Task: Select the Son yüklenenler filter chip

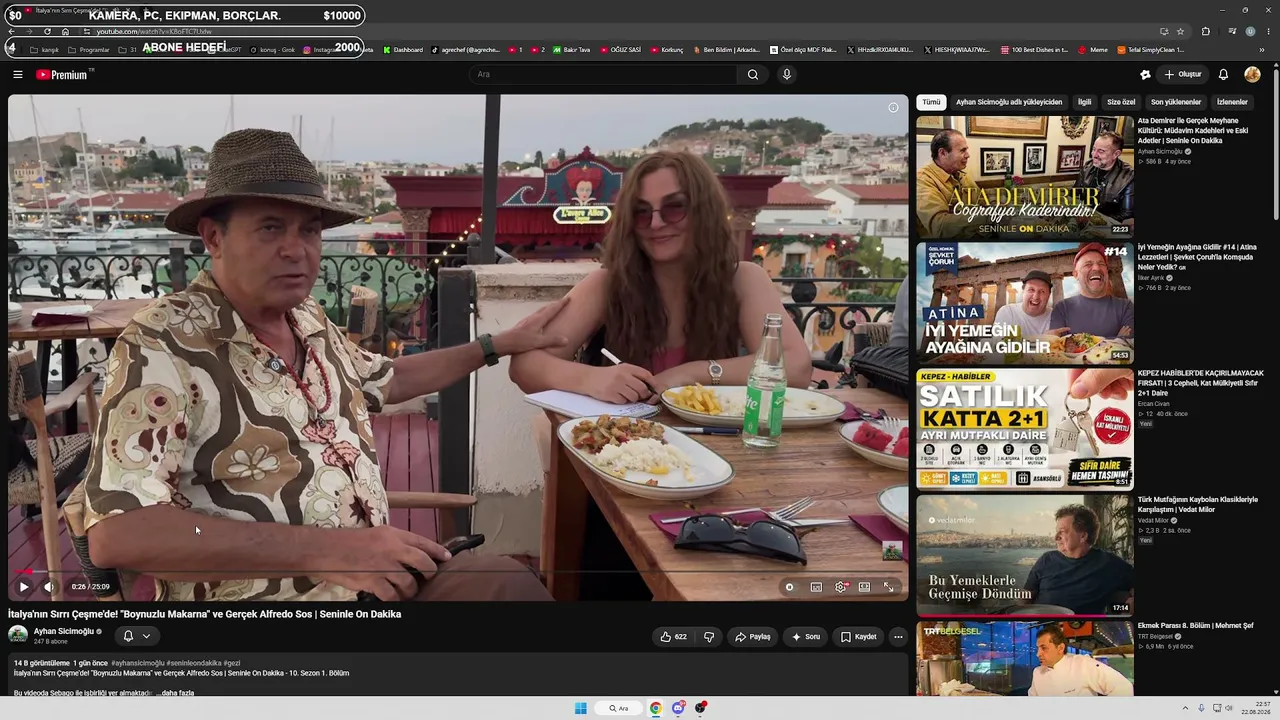Action: (x=1176, y=102)
